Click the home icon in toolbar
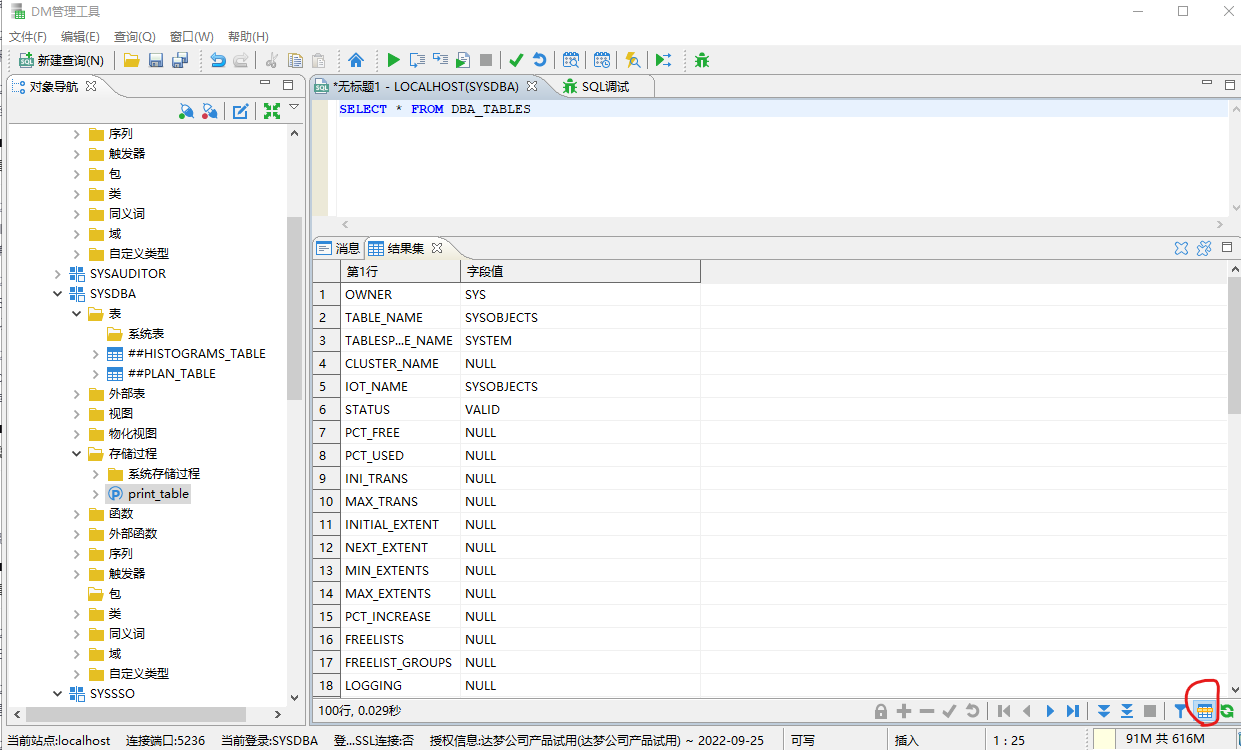Screen dimensions: 1241x750 [356, 60]
